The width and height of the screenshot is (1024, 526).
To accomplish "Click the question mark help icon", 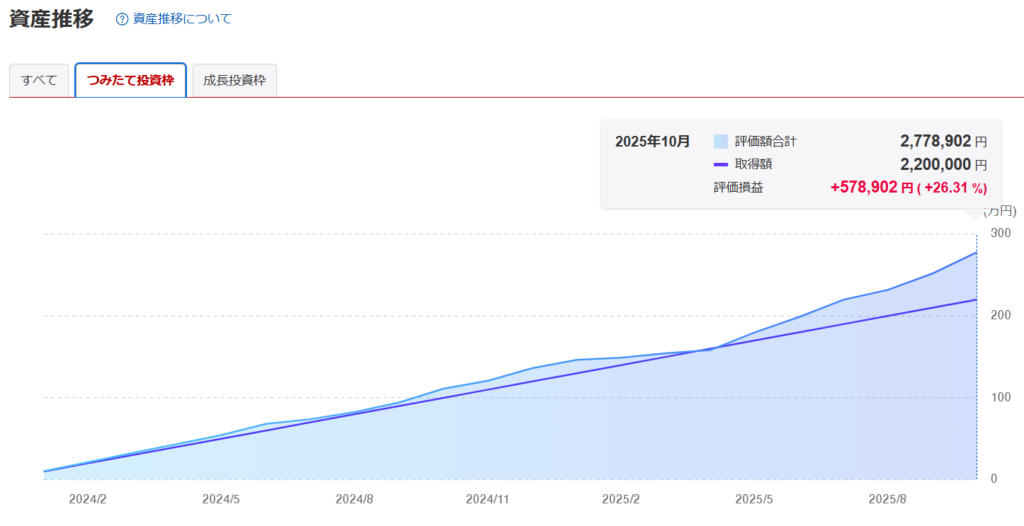I will [x=122, y=19].
